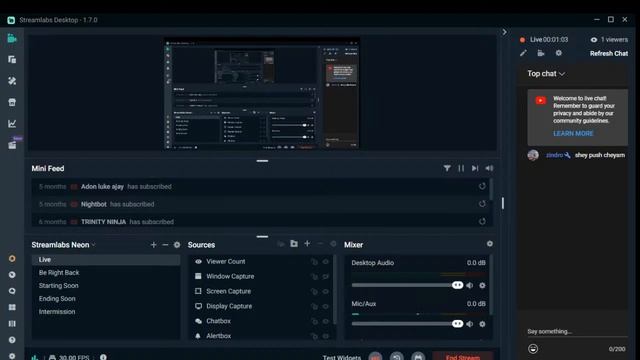Image resolution: width=640 pixels, height=360 pixels.
Task: Click the Mini Feed scrollbar
Action: pos(490,189)
